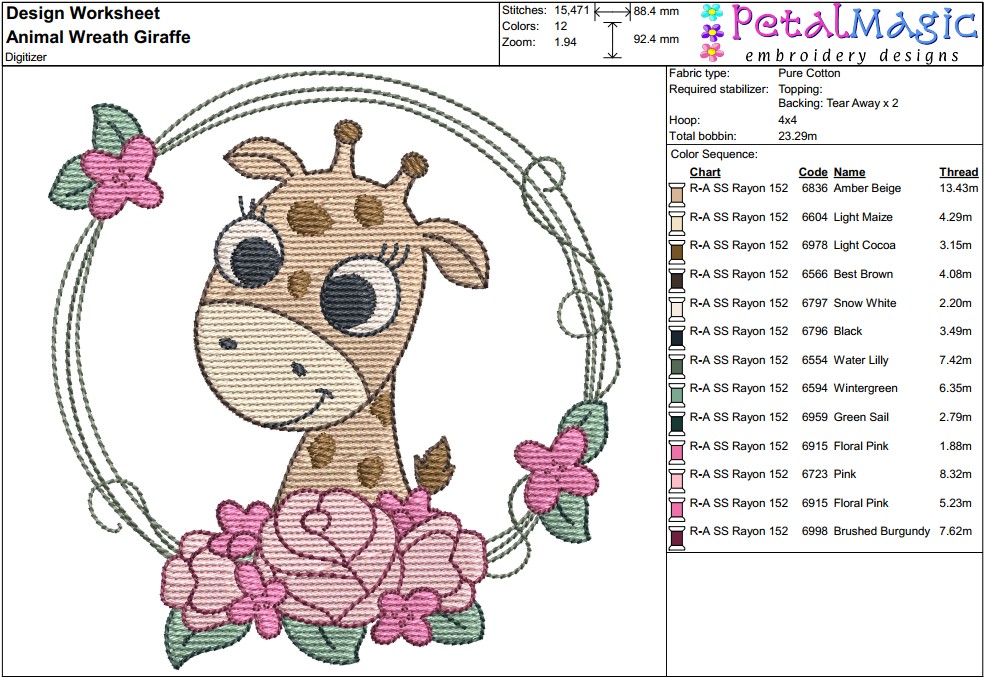Image resolution: width=985 pixels, height=677 pixels.
Task: Click thread length 7.62m for Brushed Burgundy
Action: (x=955, y=531)
